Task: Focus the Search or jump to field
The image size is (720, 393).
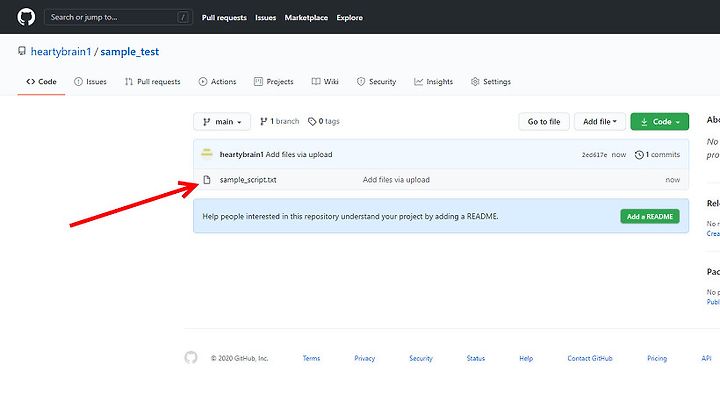Action: (x=118, y=17)
